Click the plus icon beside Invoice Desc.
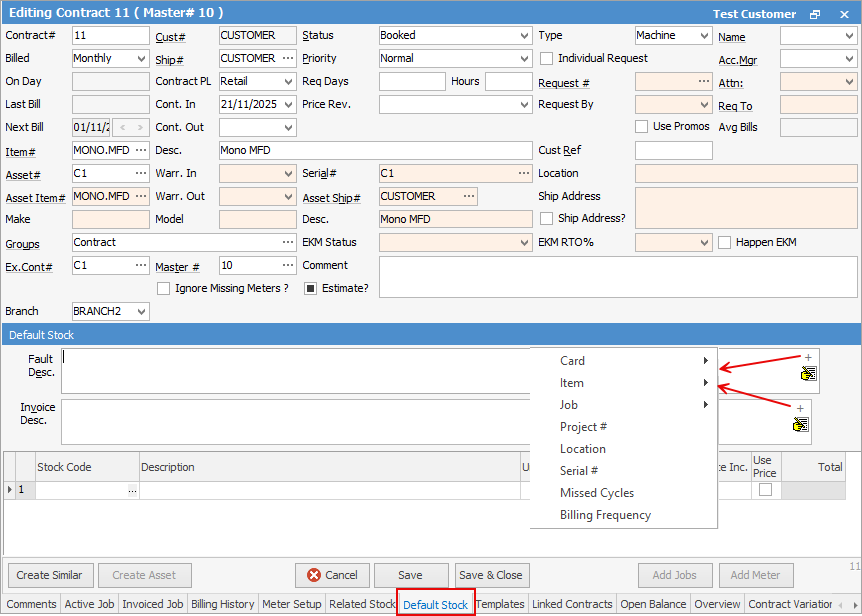 (800, 408)
